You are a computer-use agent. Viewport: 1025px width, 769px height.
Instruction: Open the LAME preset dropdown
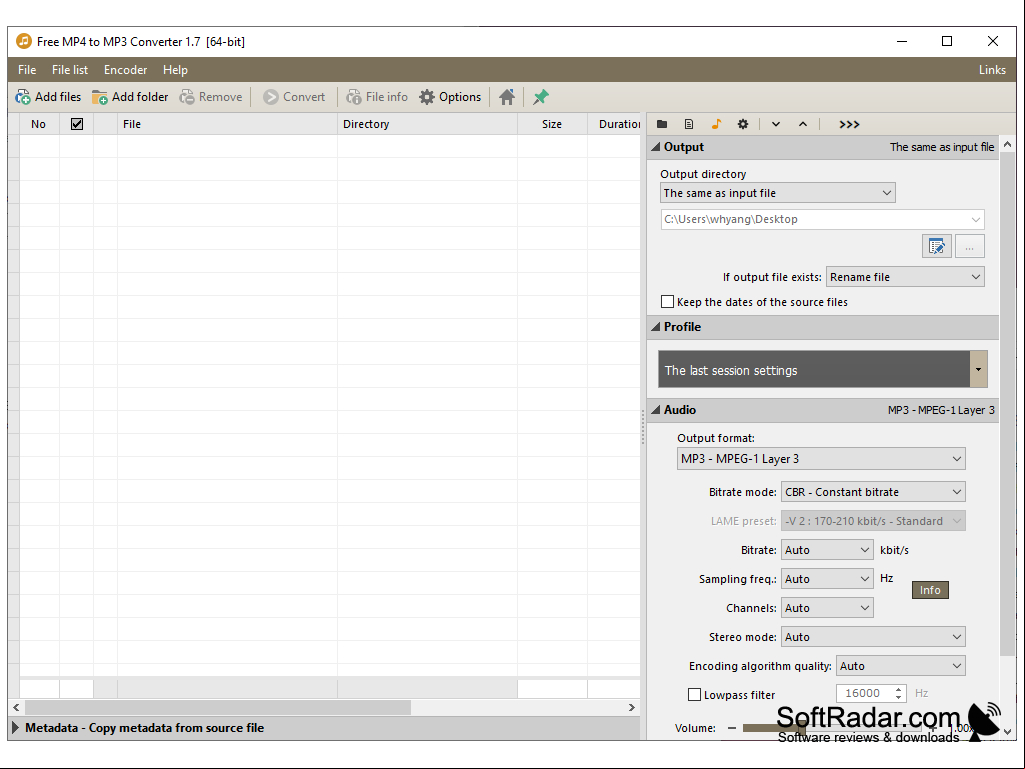[873, 521]
